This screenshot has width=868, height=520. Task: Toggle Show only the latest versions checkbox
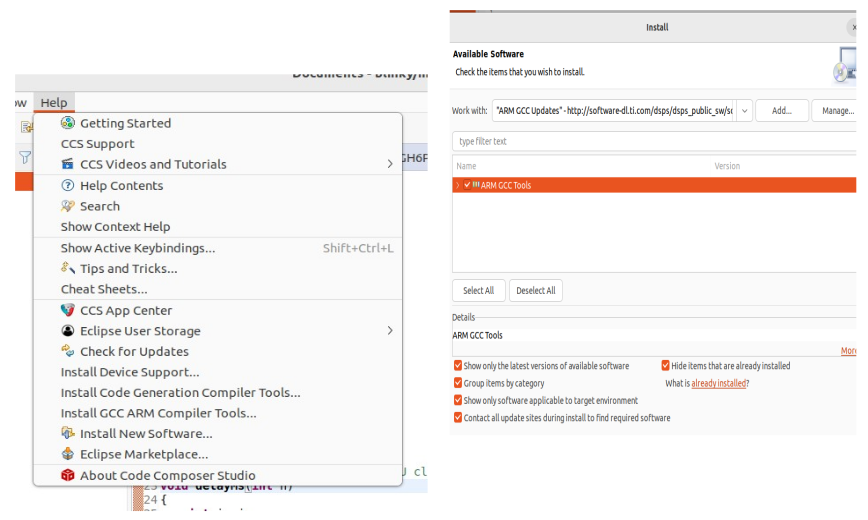(x=458, y=366)
